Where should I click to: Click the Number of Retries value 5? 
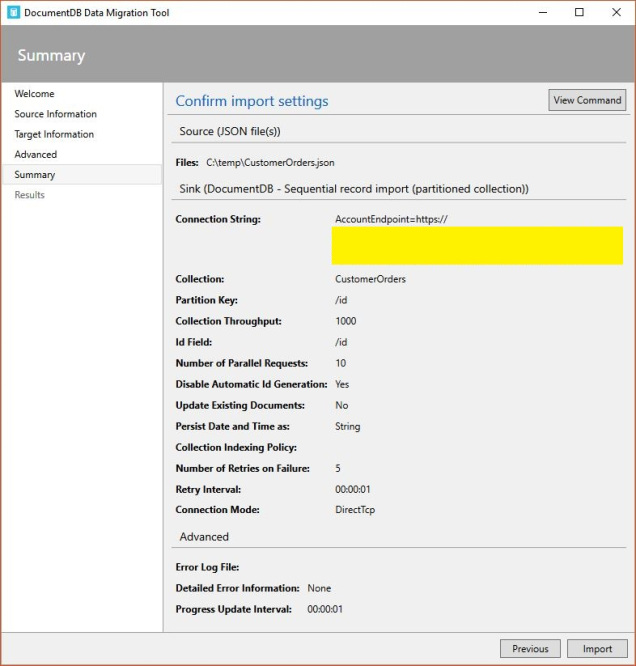pos(338,468)
